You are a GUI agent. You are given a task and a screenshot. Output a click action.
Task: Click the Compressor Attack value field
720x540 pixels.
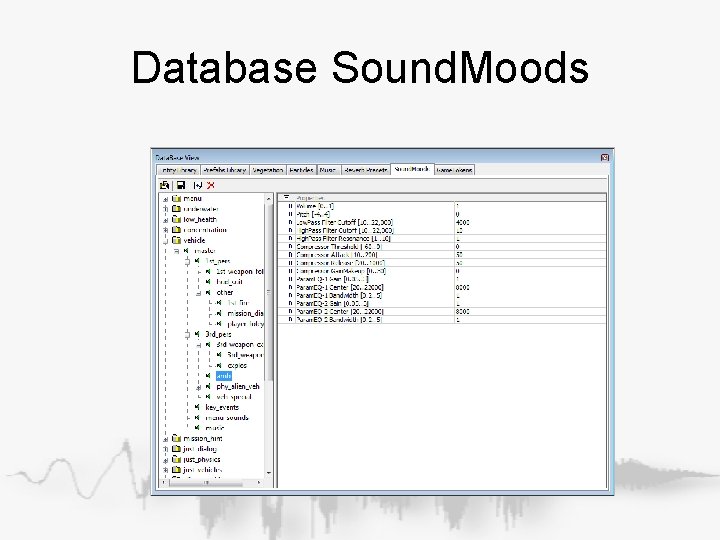[x=530, y=254]
